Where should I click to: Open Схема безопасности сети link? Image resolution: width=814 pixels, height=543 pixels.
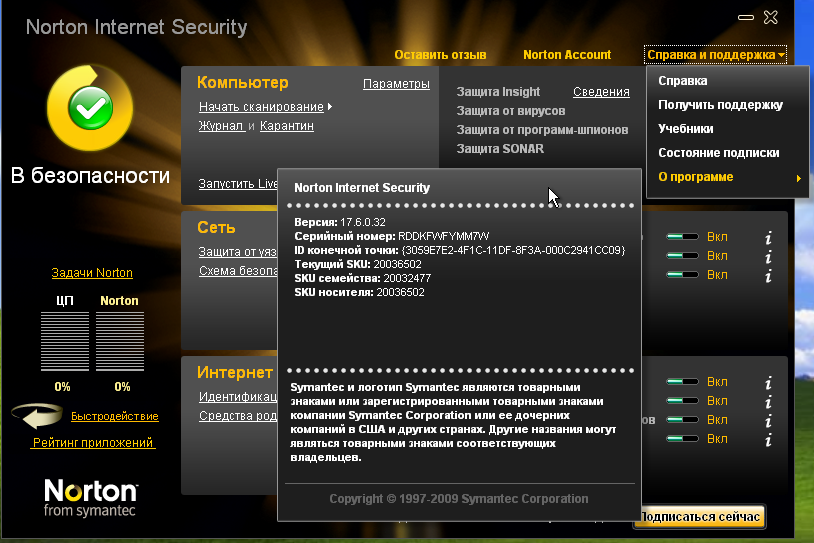(x=238, y=270)
